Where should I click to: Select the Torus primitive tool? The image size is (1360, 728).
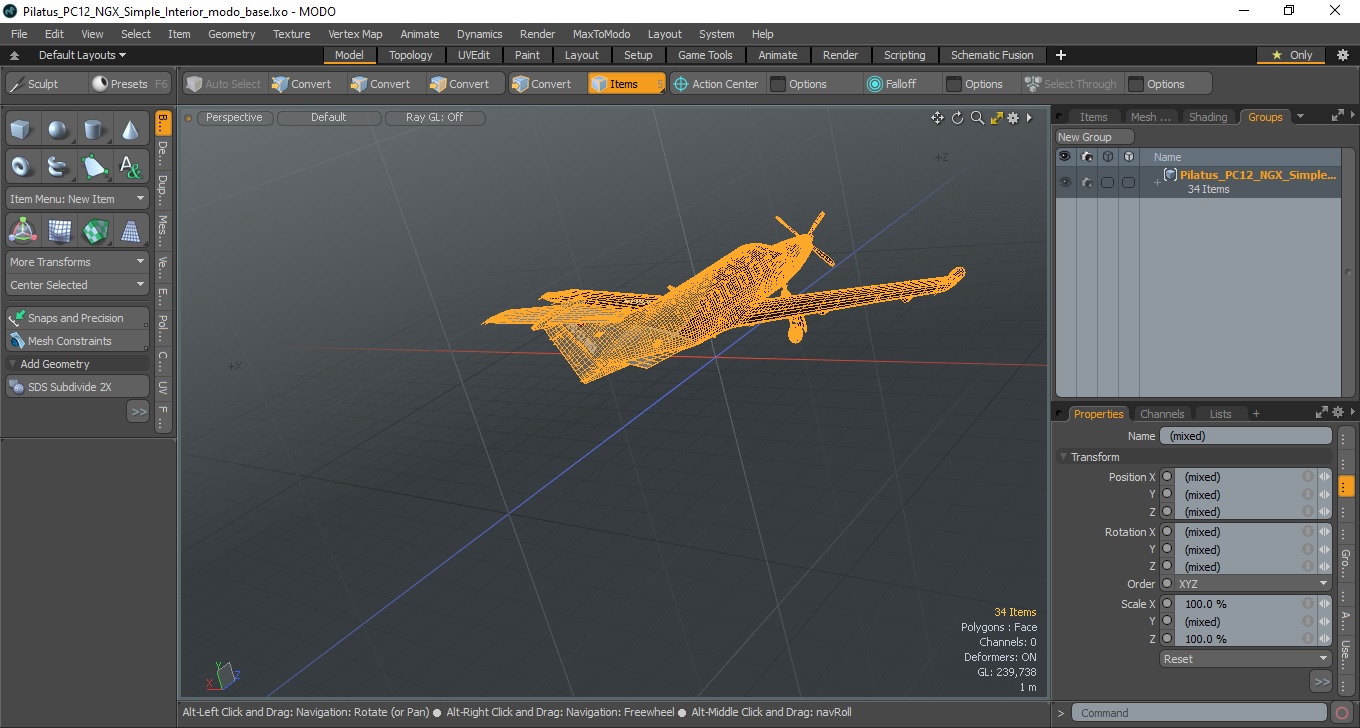coord(22,166)
